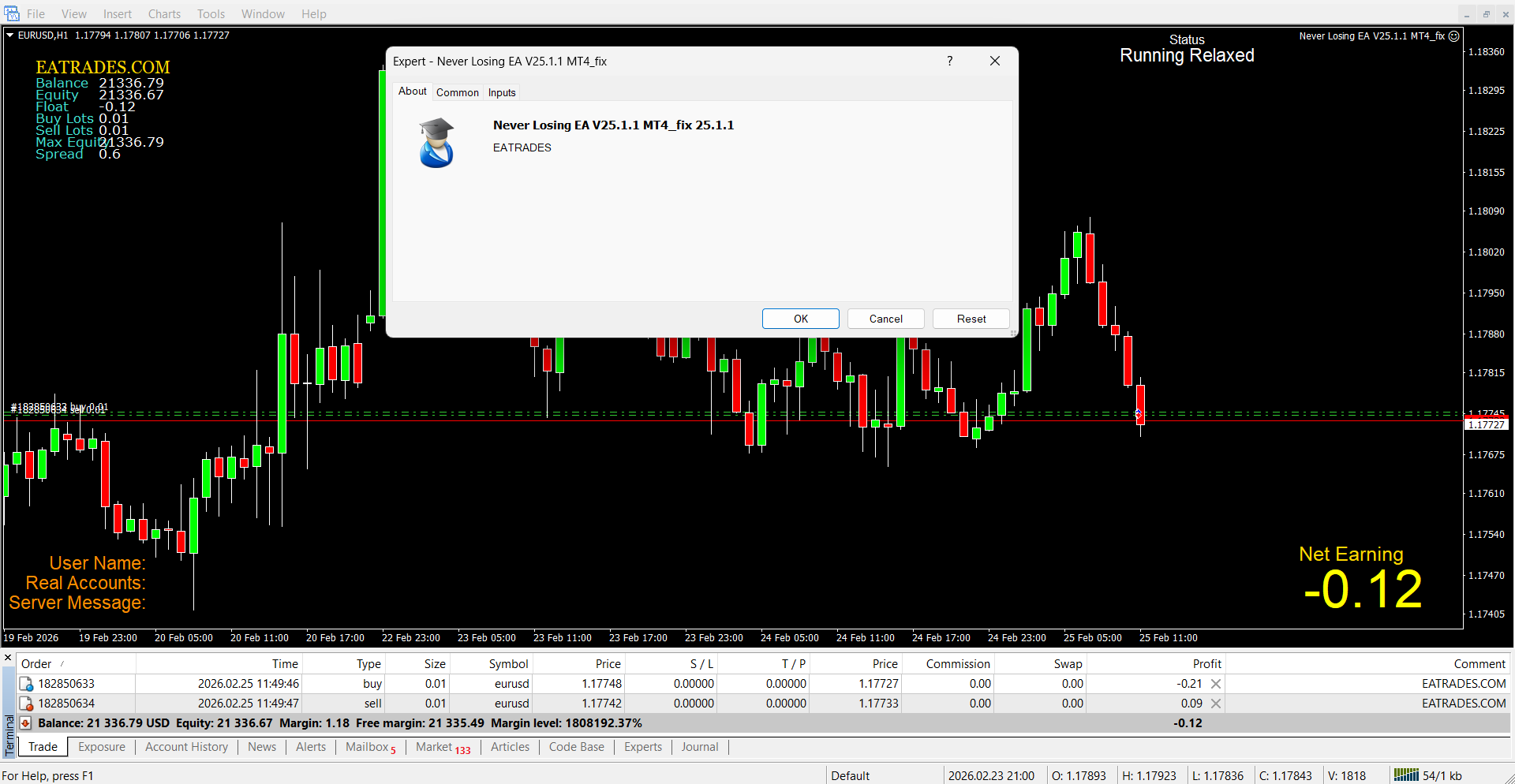
Task: Open the Charts menu
Action: tap(164, 14)
